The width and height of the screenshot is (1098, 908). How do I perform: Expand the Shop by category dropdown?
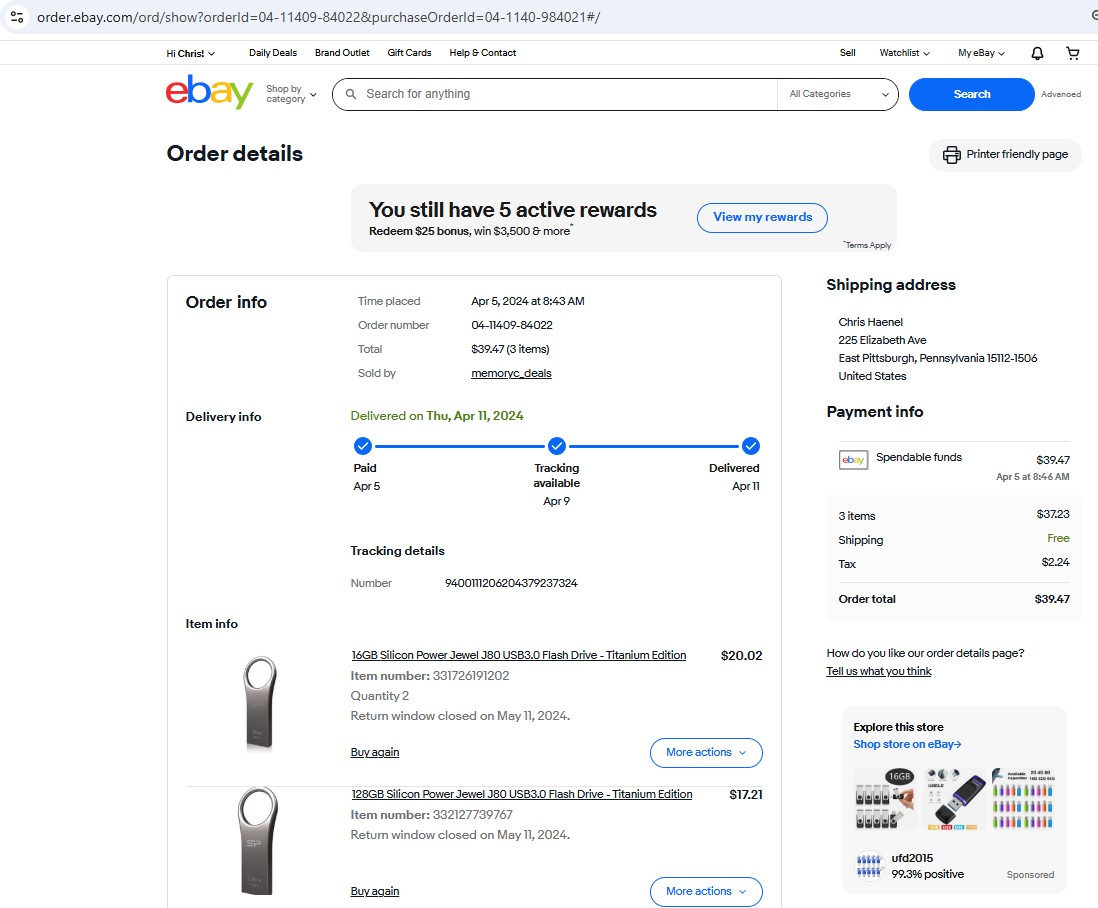click(x=291, y=94)
